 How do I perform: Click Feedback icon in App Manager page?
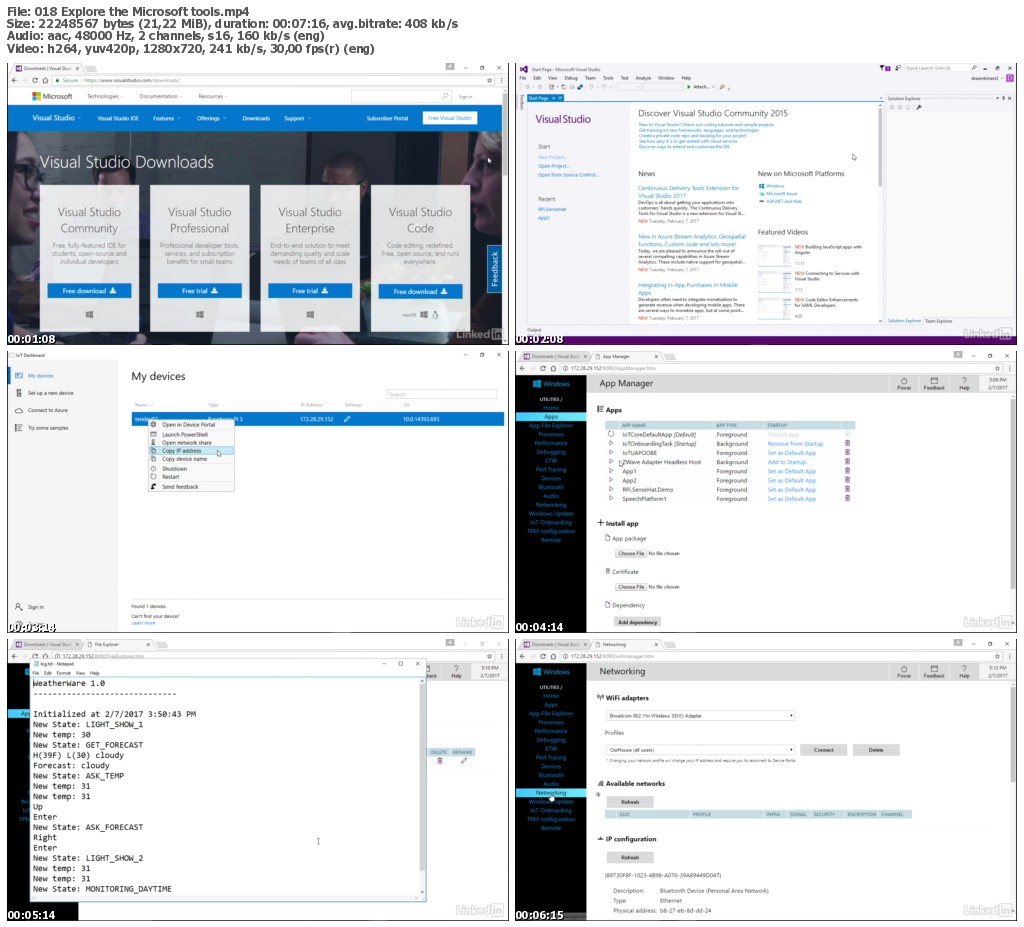[934, 380]
